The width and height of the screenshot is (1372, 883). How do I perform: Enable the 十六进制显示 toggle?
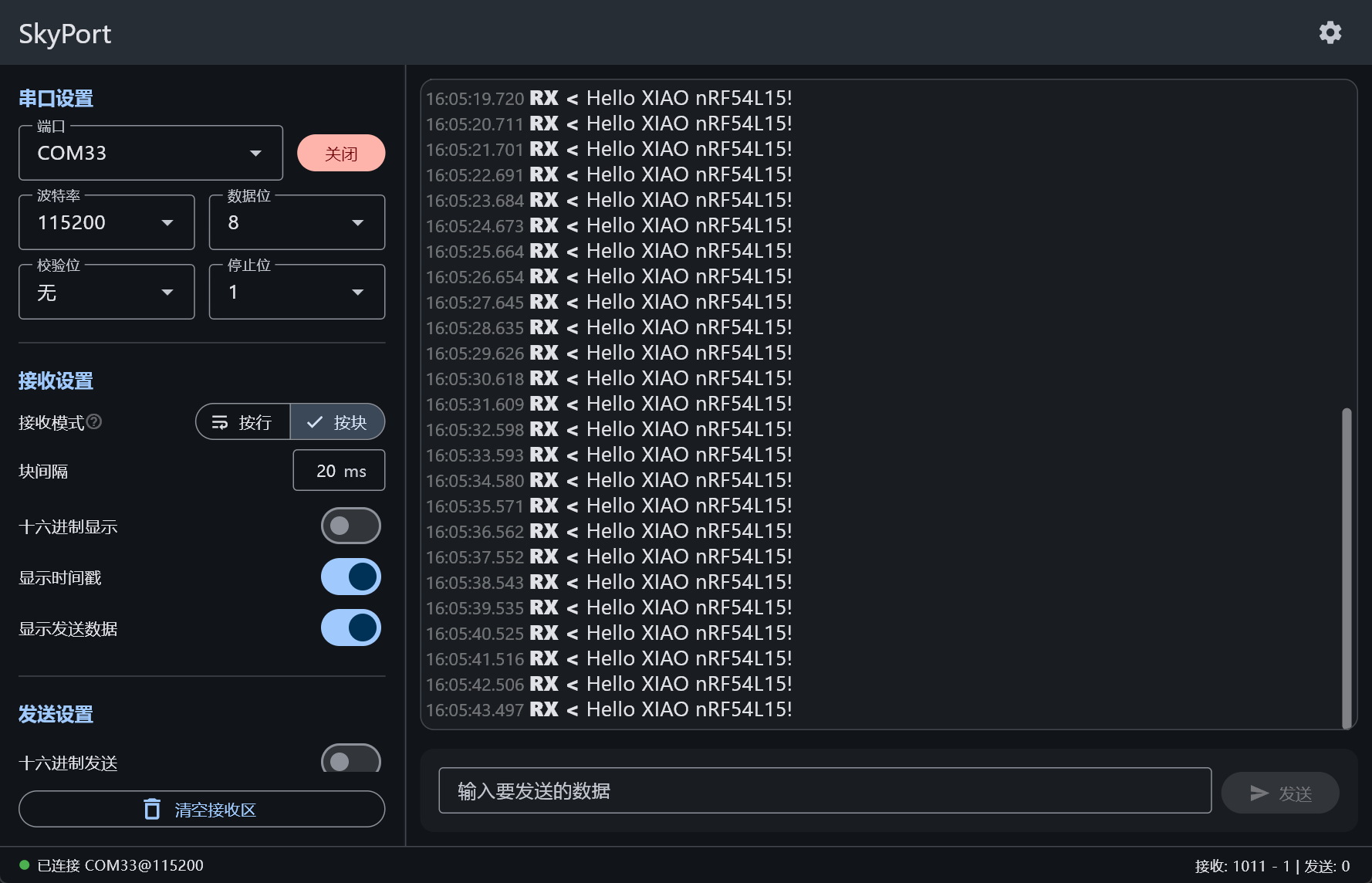(350, 526)
